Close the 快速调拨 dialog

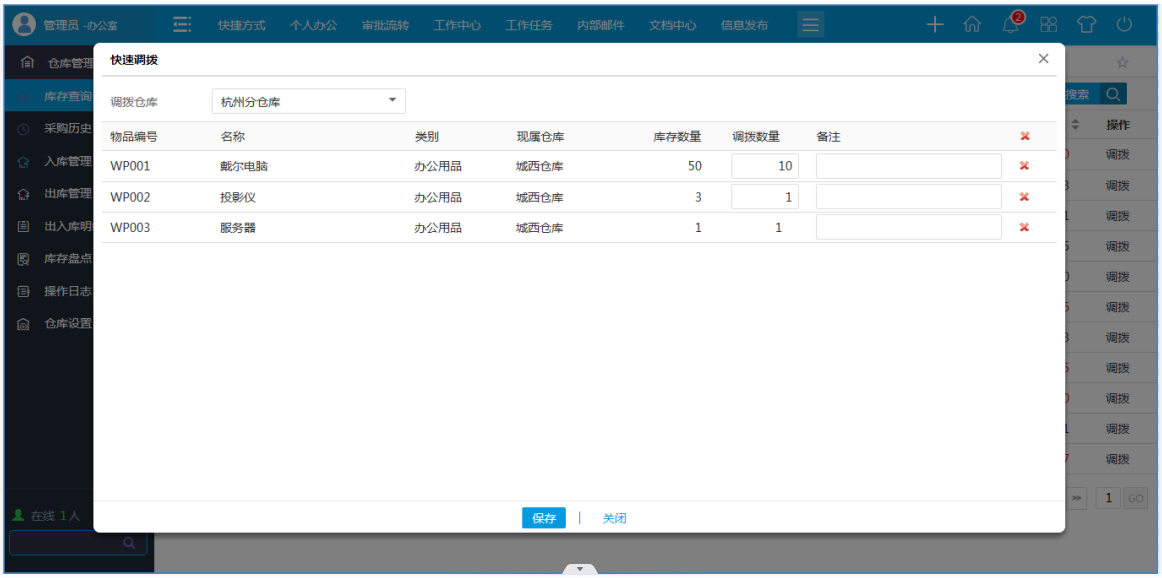(1043, 59)
